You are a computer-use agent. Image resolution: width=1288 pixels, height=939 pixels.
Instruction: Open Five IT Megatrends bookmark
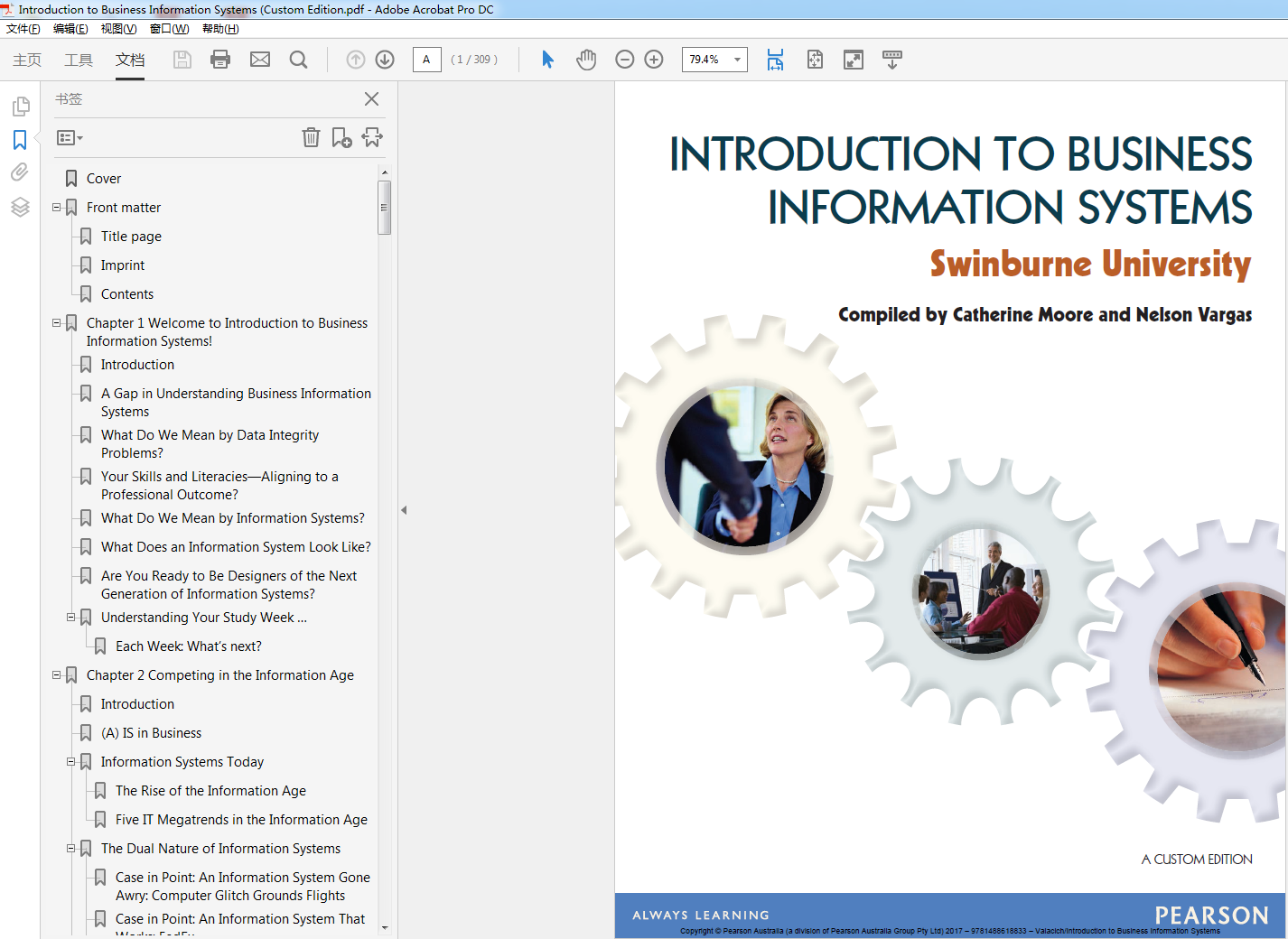pyautogui.click(x=241, y=820)
